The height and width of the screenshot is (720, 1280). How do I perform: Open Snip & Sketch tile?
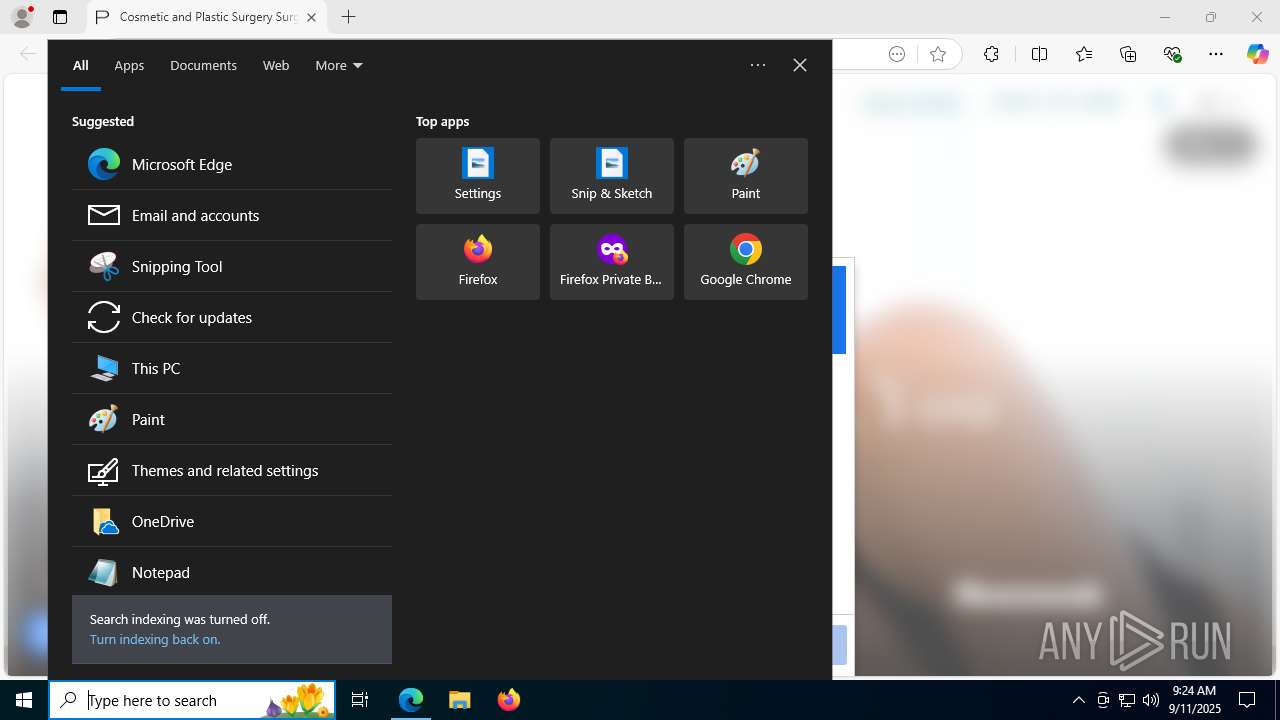click(x=612, y=176)
